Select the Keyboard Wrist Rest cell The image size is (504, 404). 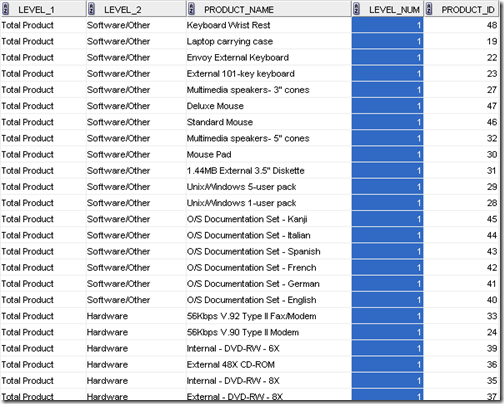(269, 25)
